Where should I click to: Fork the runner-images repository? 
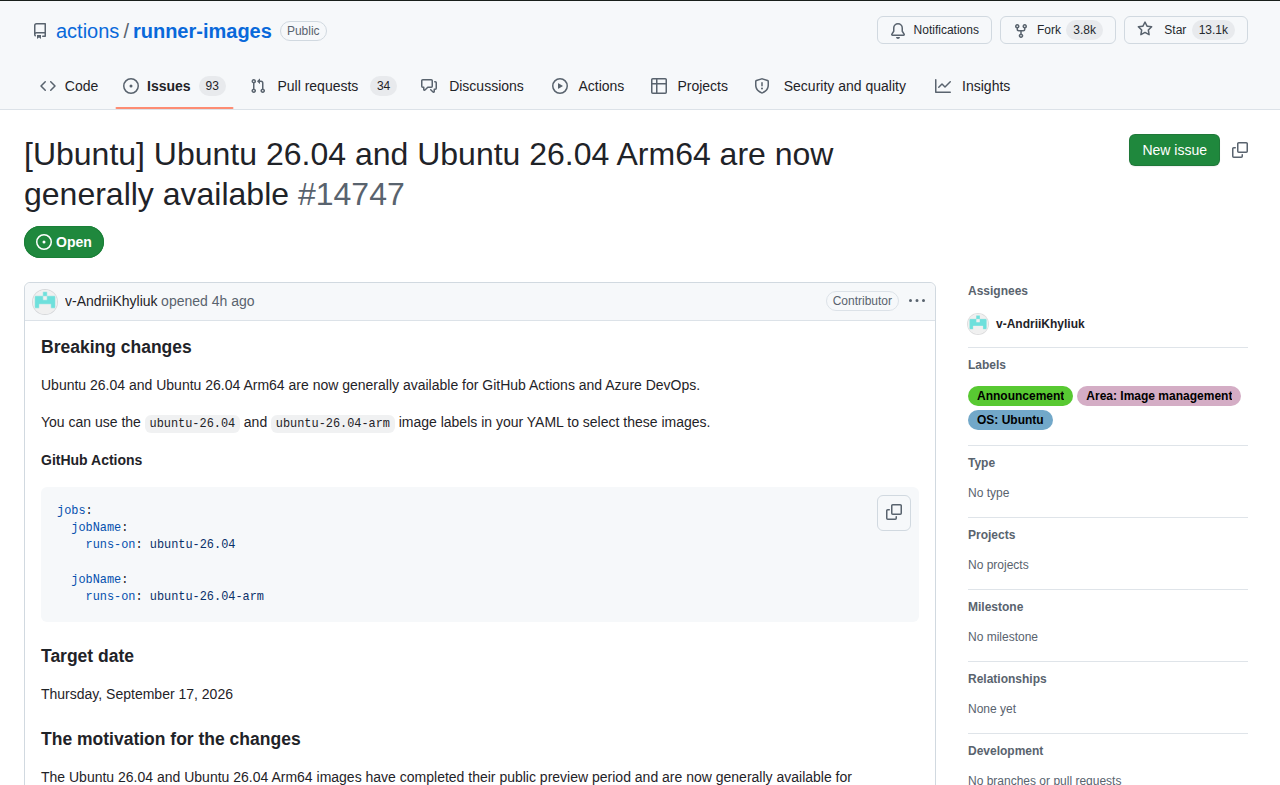pyautogui.click(x=1057, y=30)
